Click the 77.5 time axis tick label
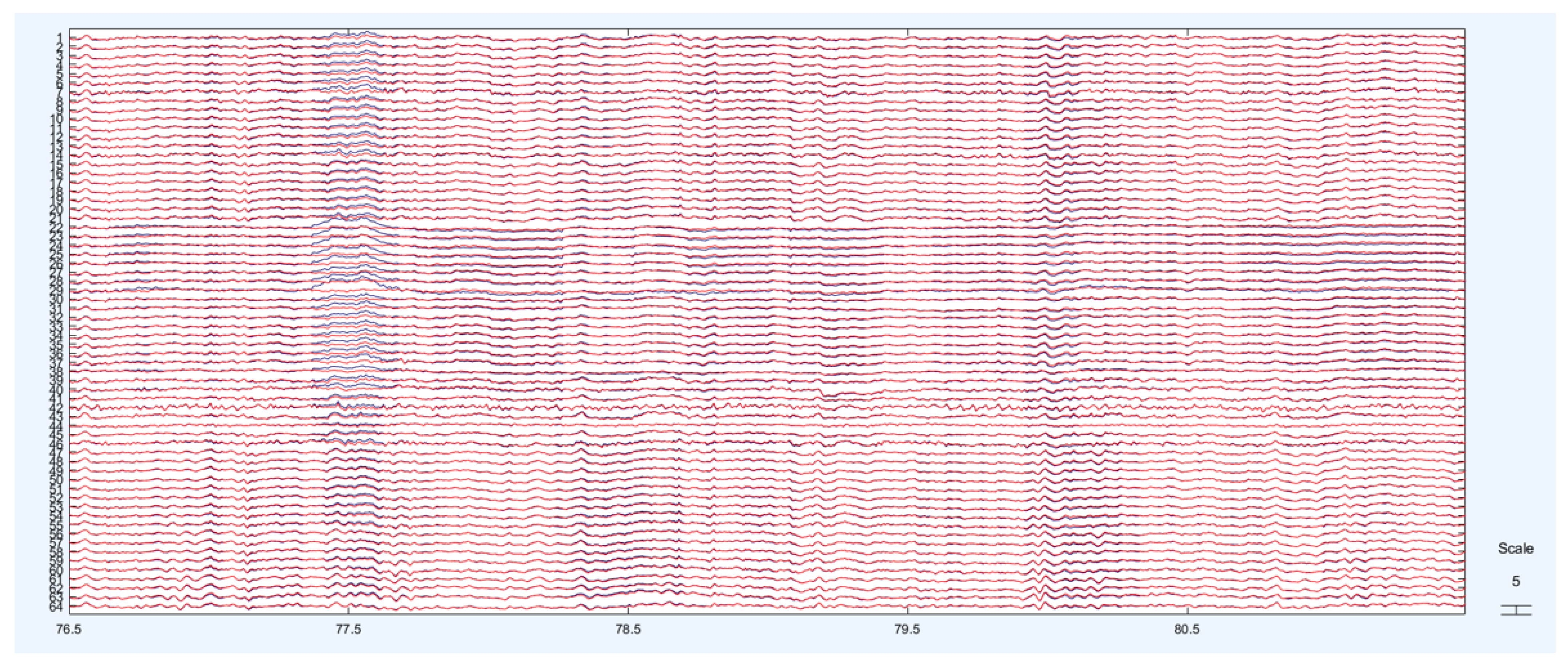This screenshot has height=667, width=1568. pyautogui.click(x=348, y=629)
